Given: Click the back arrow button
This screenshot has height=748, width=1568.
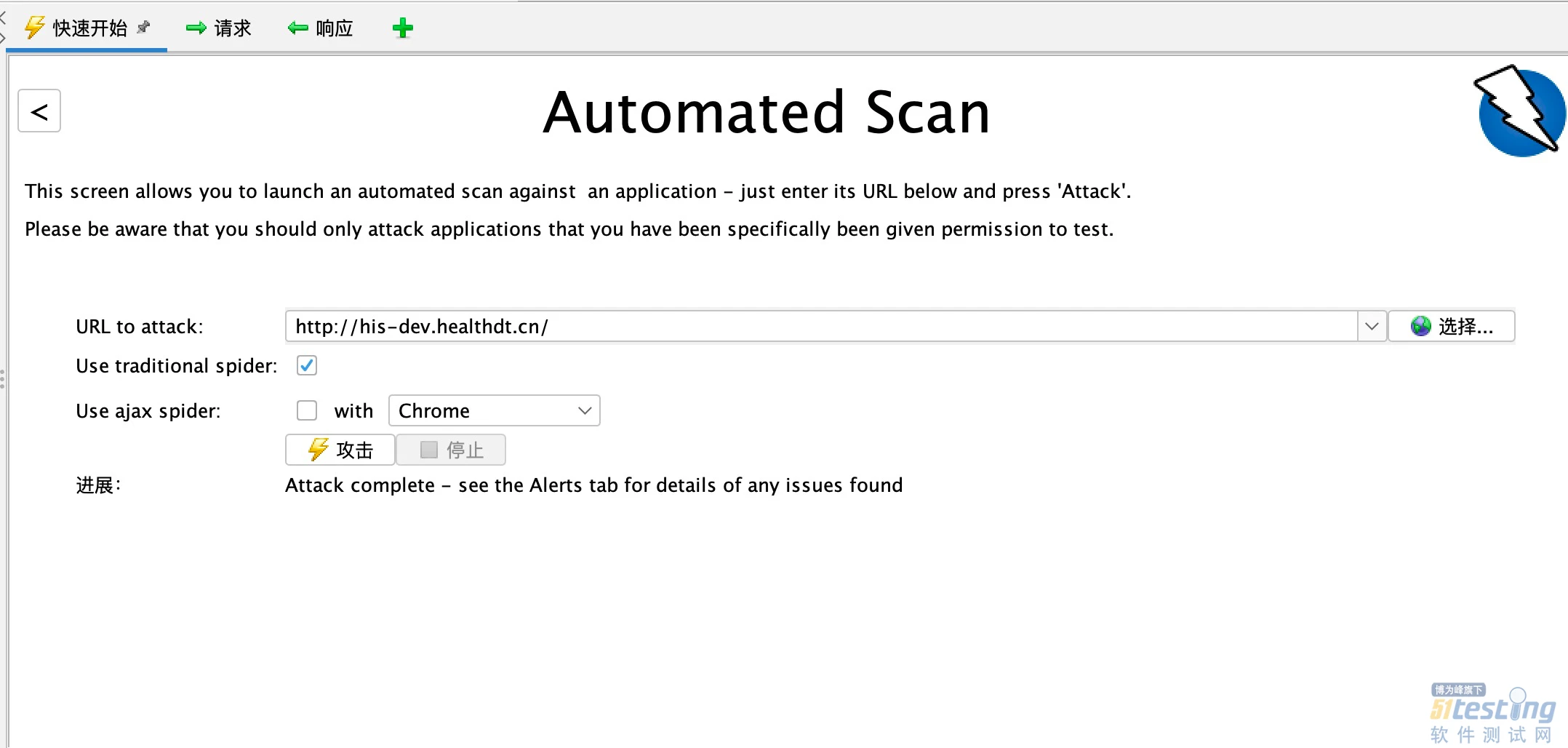Looking at the screenshot, I should coord(39,111).
